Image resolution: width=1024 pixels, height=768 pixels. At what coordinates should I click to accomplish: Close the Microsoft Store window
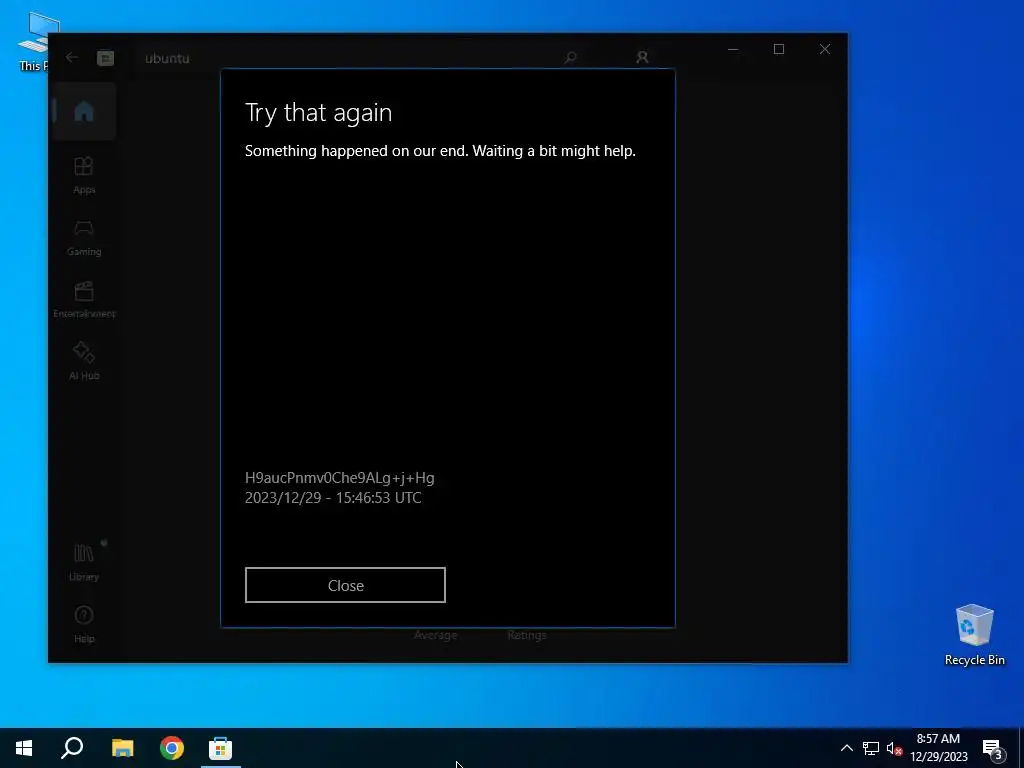[x=825, y=49]
